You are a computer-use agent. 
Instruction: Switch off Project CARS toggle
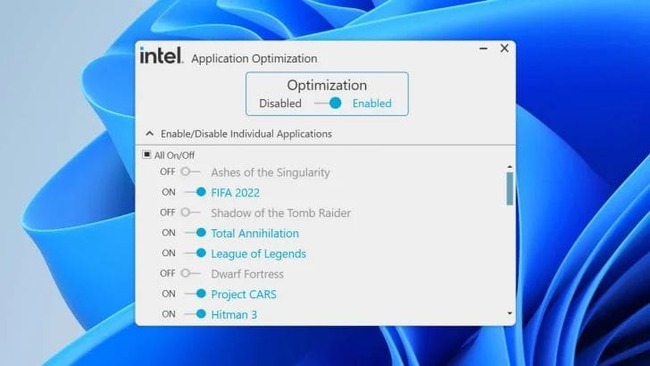195,293
